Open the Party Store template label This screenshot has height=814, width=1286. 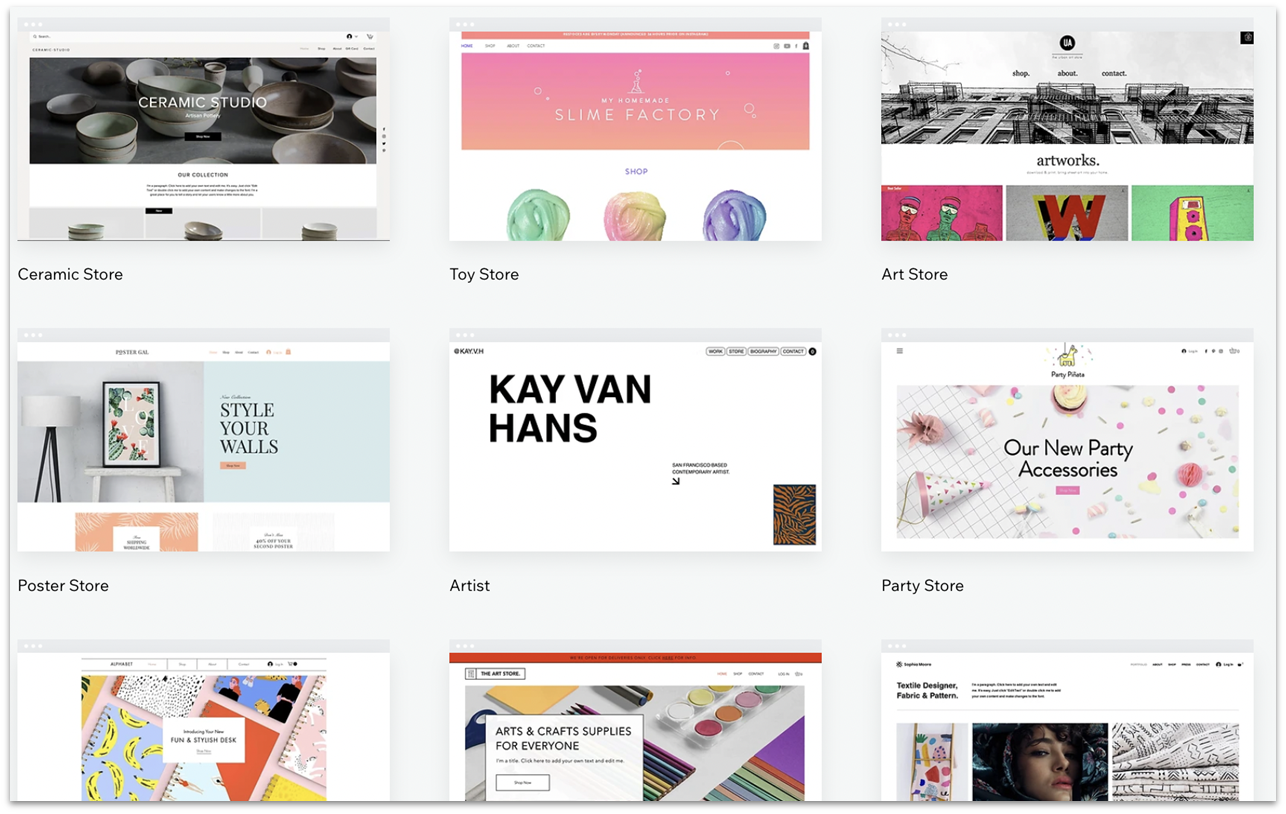coord(922,586)
